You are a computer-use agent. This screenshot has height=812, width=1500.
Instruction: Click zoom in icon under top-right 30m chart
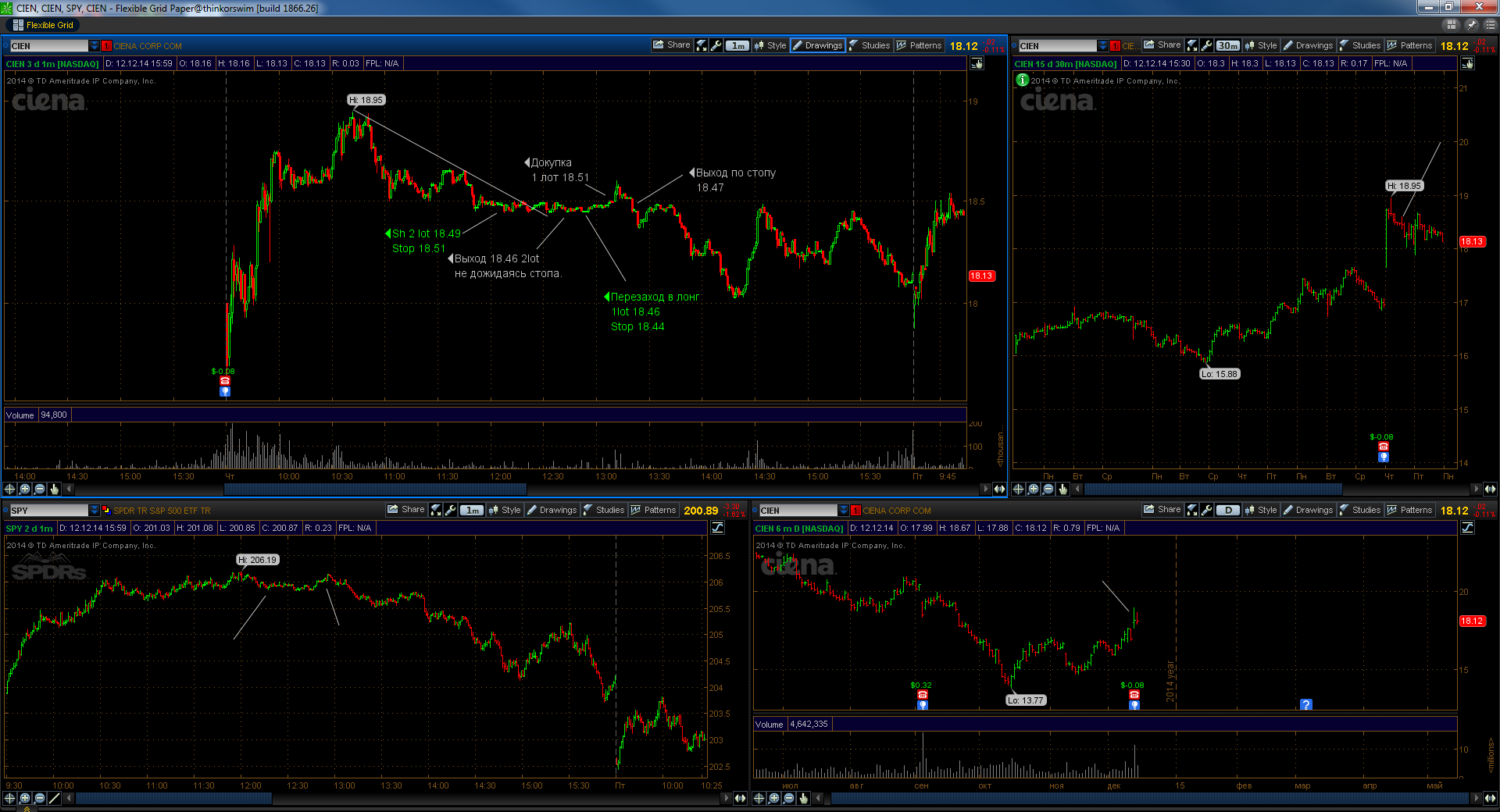point(1034,489)
